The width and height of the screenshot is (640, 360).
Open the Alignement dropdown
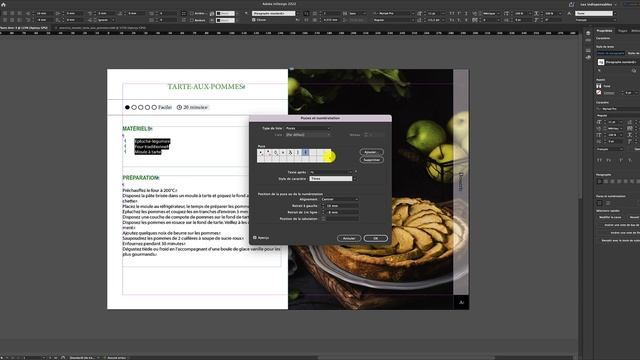tap(340, 199)
